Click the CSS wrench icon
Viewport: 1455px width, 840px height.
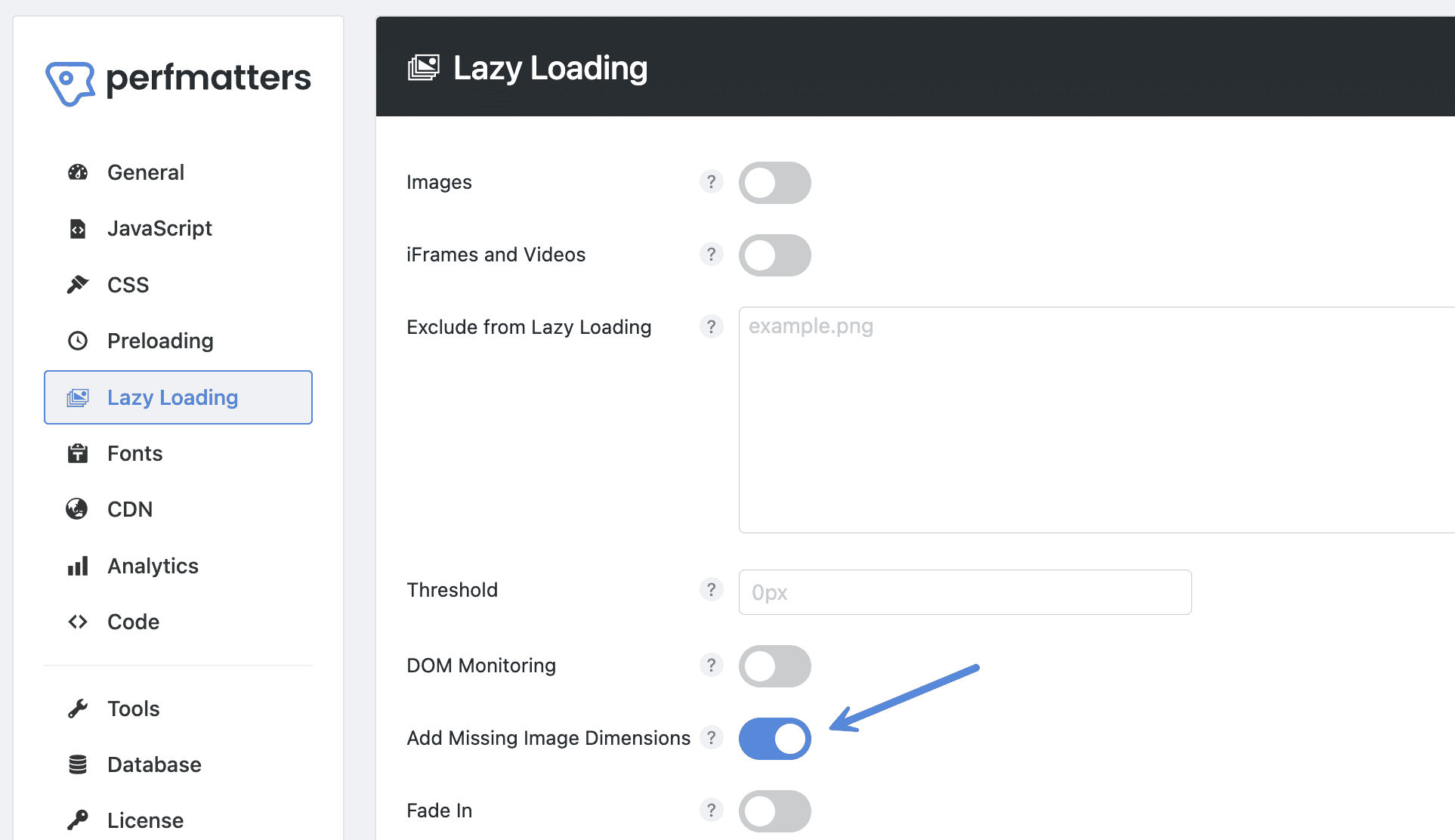coord(77,284)
